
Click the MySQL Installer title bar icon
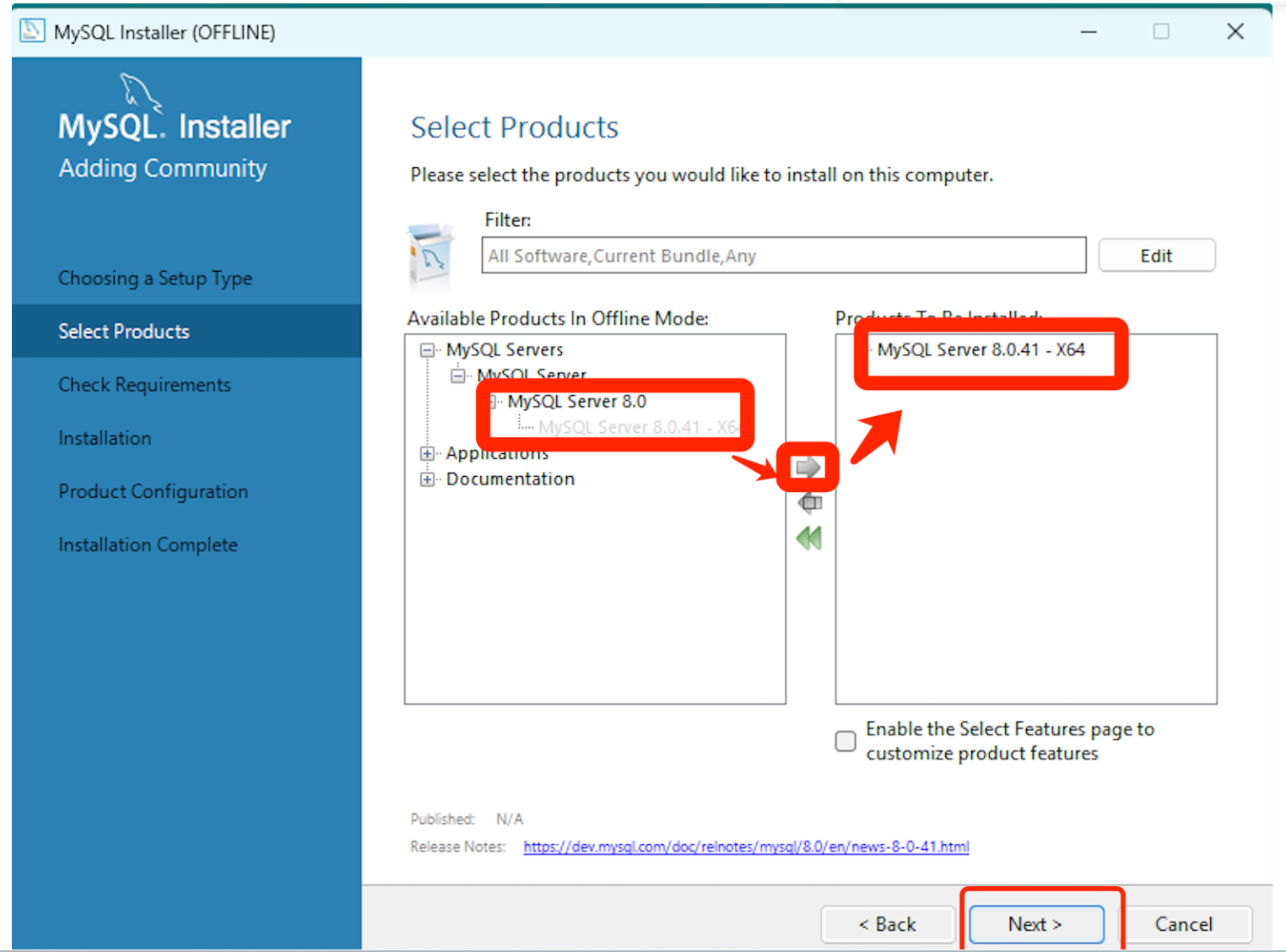32,31
